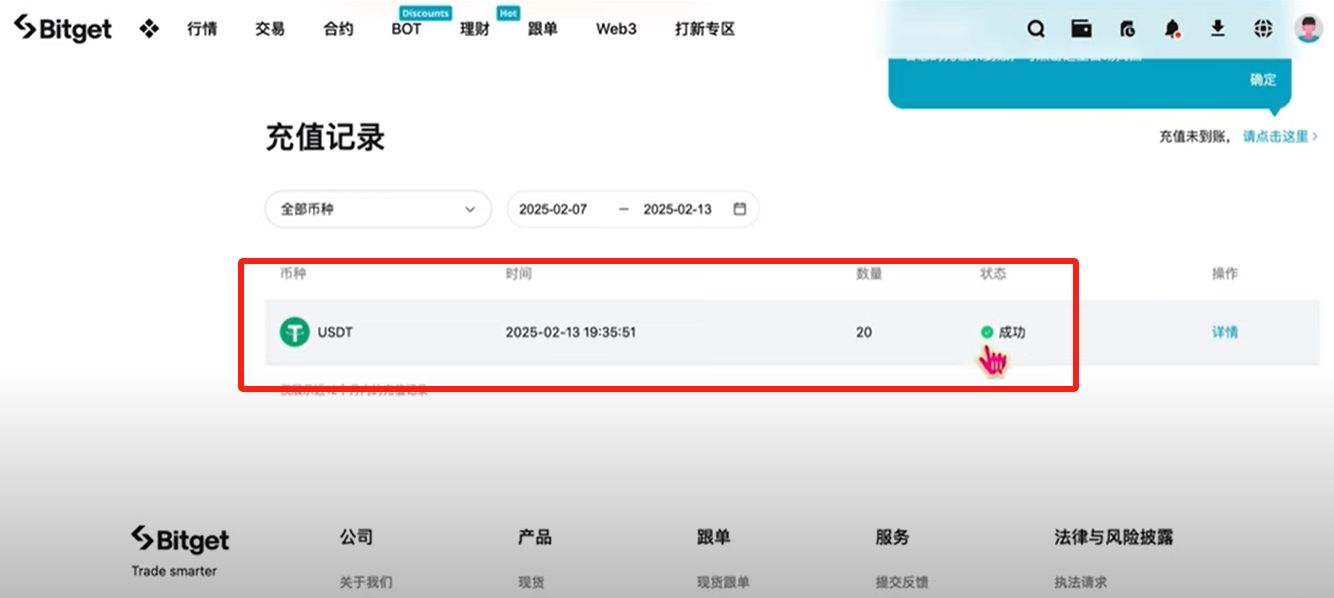
Task: Open the Web3 menu item
Action: click(616, 29)
